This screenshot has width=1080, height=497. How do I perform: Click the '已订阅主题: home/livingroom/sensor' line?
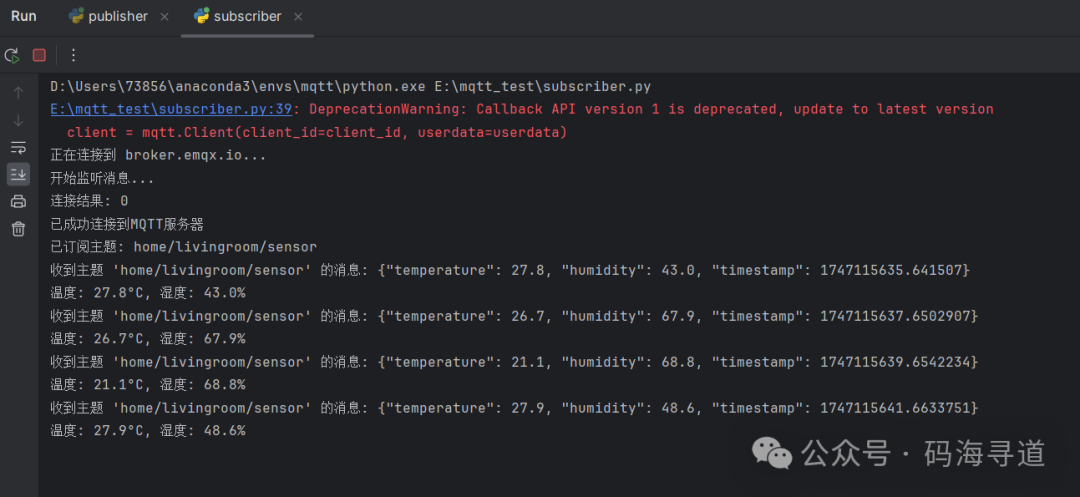point(184,247)
